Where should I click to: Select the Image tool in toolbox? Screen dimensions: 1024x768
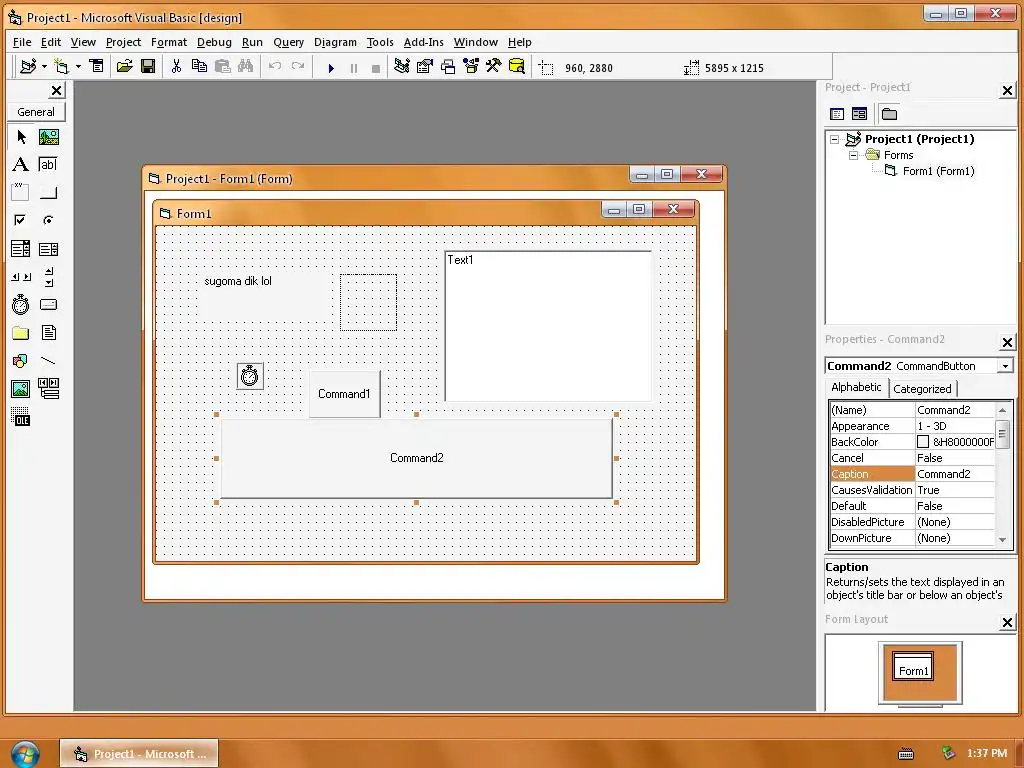coord(21,389)
